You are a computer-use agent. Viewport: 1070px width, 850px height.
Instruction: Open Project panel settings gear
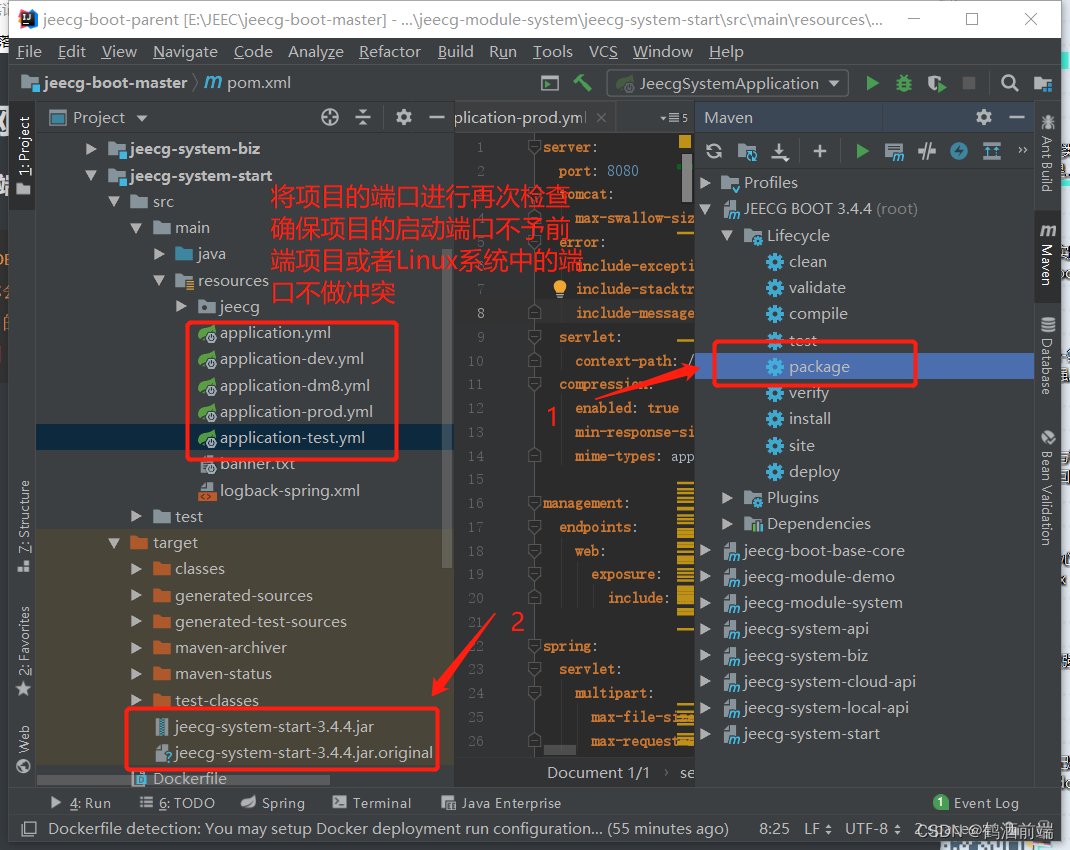(x=404, y=117)
